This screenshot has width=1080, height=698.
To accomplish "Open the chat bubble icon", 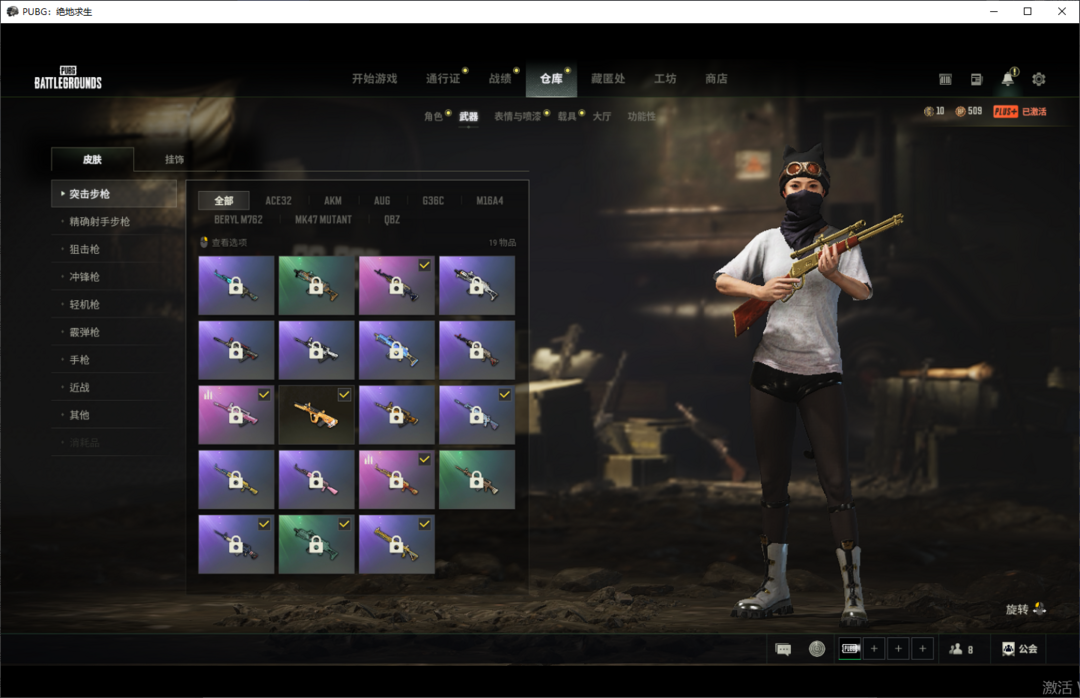I will (783, 649).
